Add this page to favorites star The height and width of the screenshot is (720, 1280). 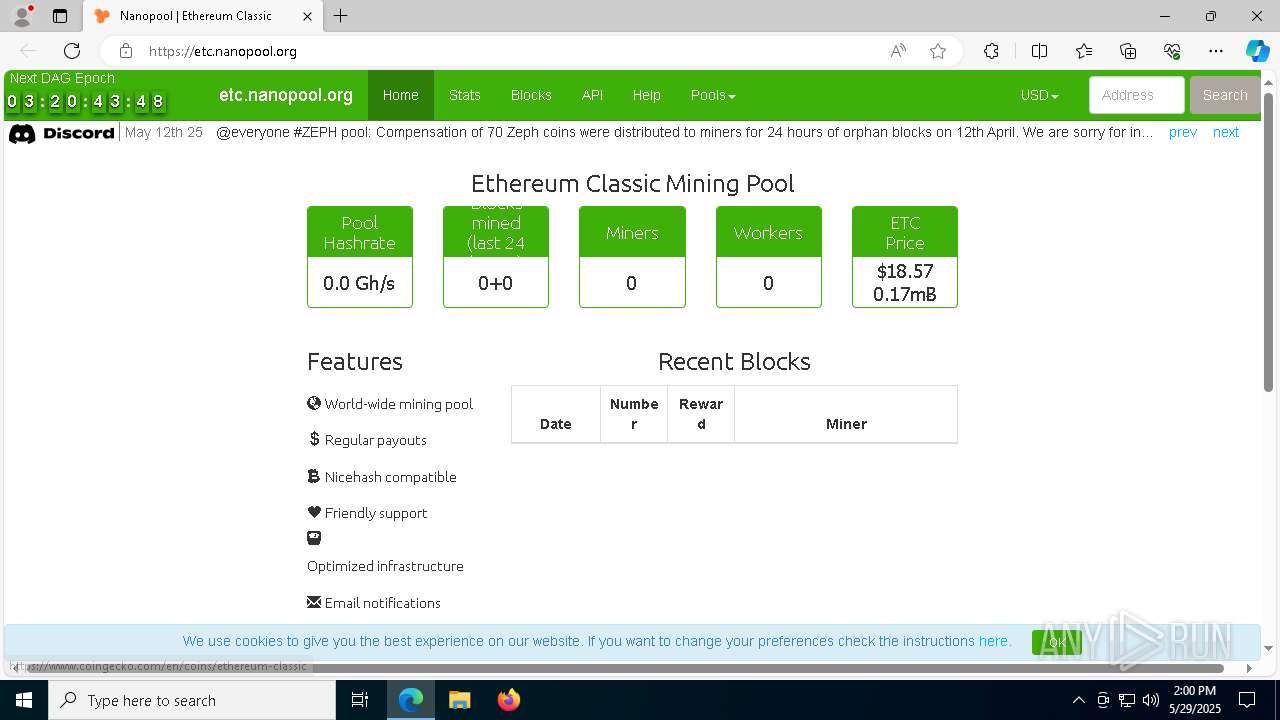point(938,51)
